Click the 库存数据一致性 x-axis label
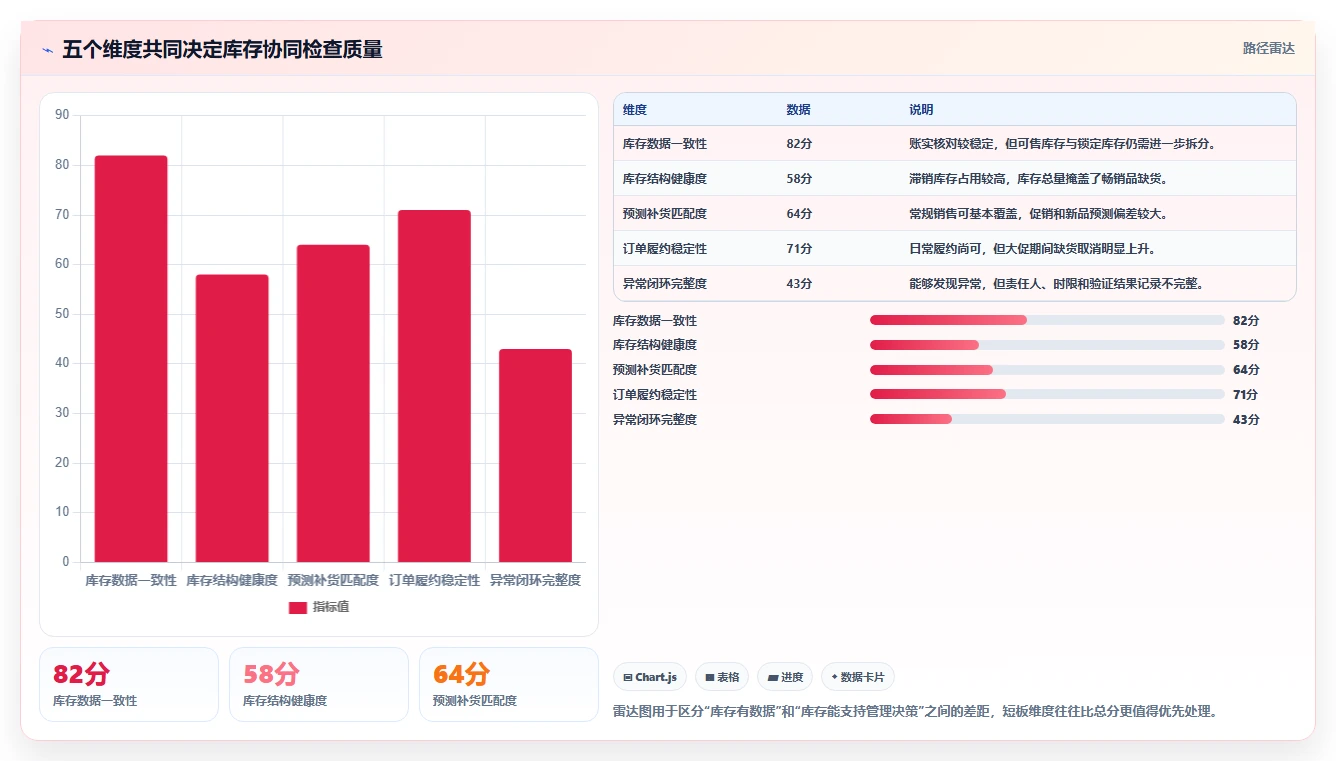The width and height of the screenshot is (1336, 761). pyautogui.click(x=131, y=580)
